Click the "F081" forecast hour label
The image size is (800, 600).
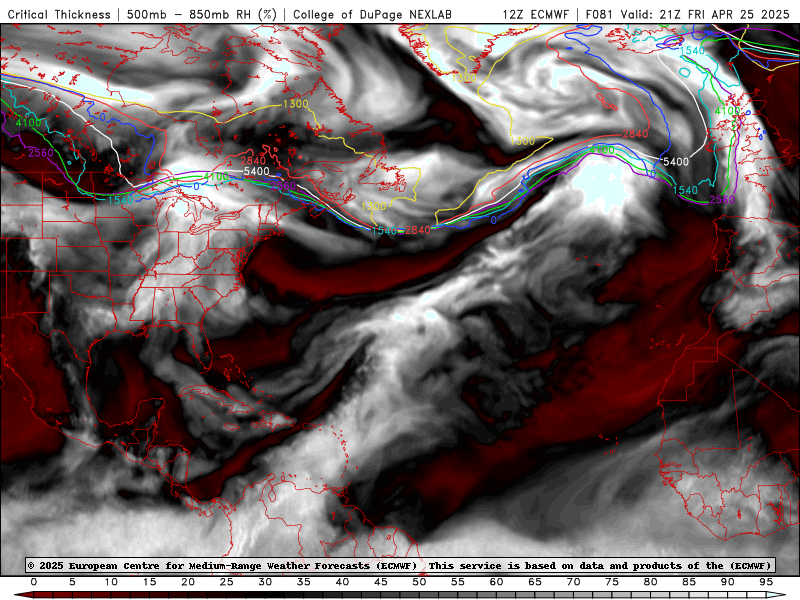tap(601, 14)
